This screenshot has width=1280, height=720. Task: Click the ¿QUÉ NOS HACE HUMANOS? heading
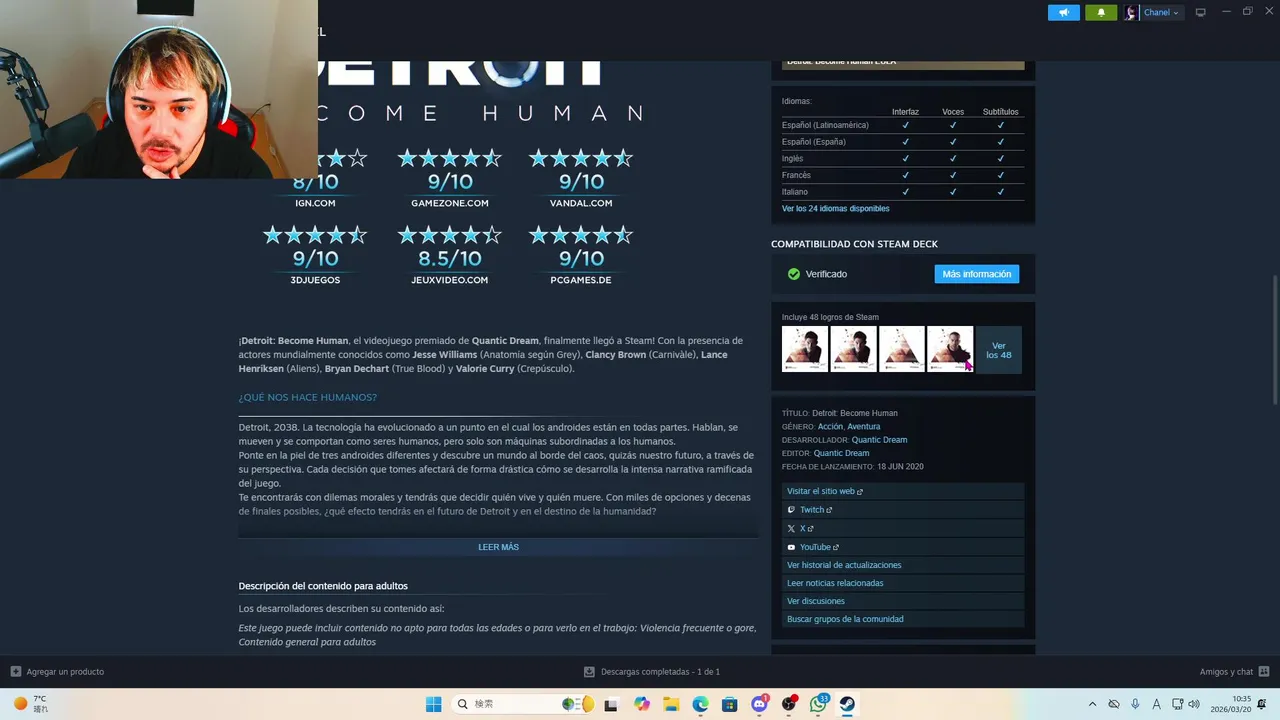[x=307, y=397]
